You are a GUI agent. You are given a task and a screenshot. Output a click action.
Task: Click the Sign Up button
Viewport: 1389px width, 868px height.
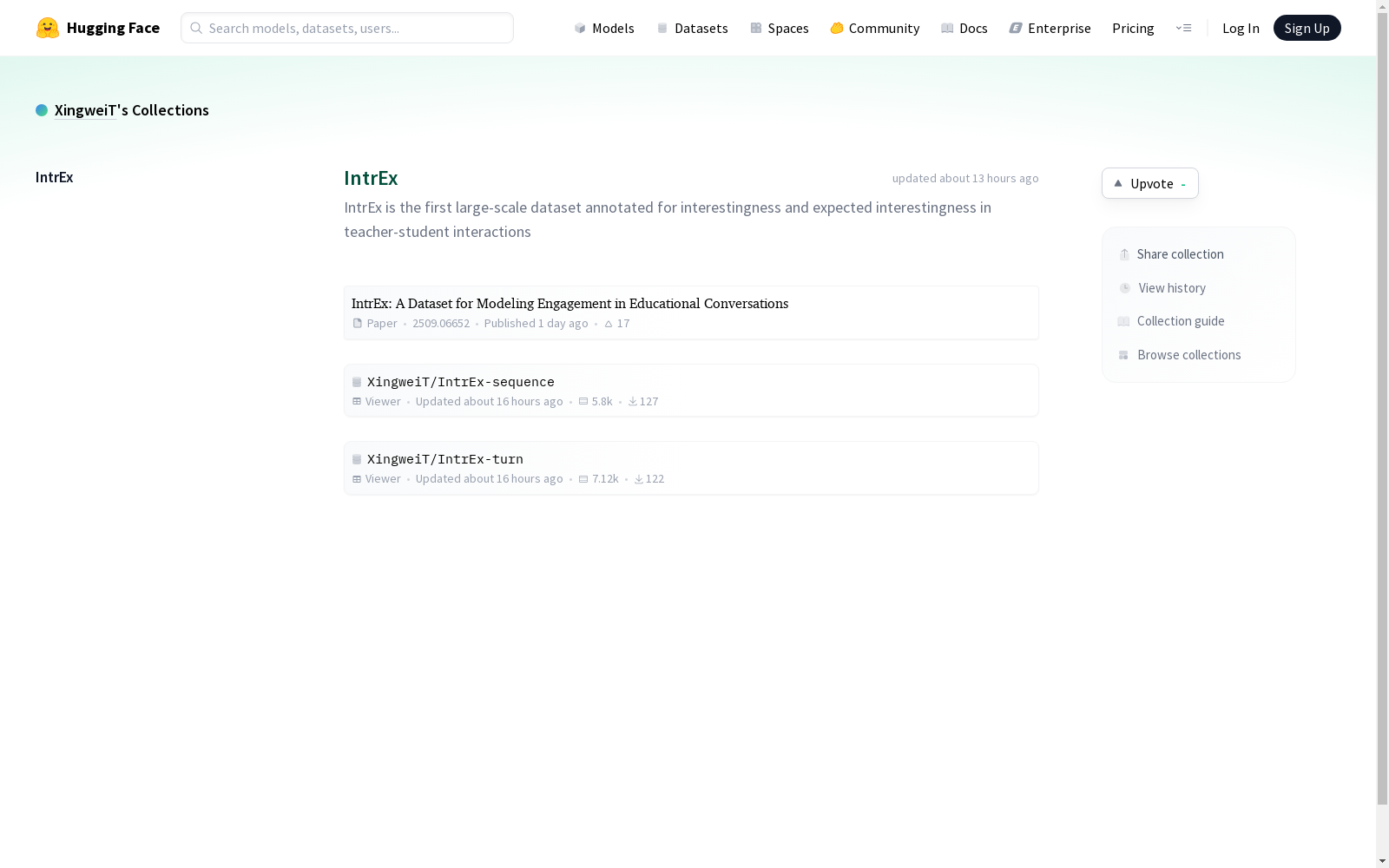(x=1307, y=28)
